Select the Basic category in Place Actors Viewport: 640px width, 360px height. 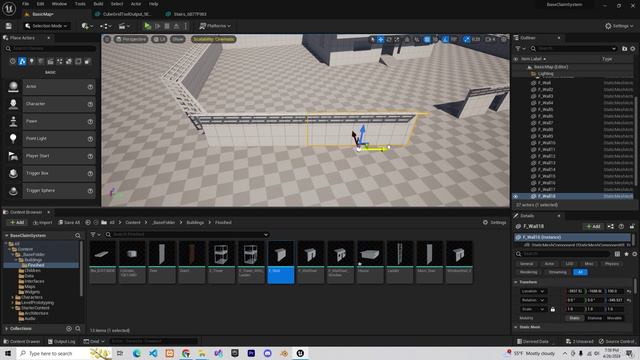coord(22,61)
